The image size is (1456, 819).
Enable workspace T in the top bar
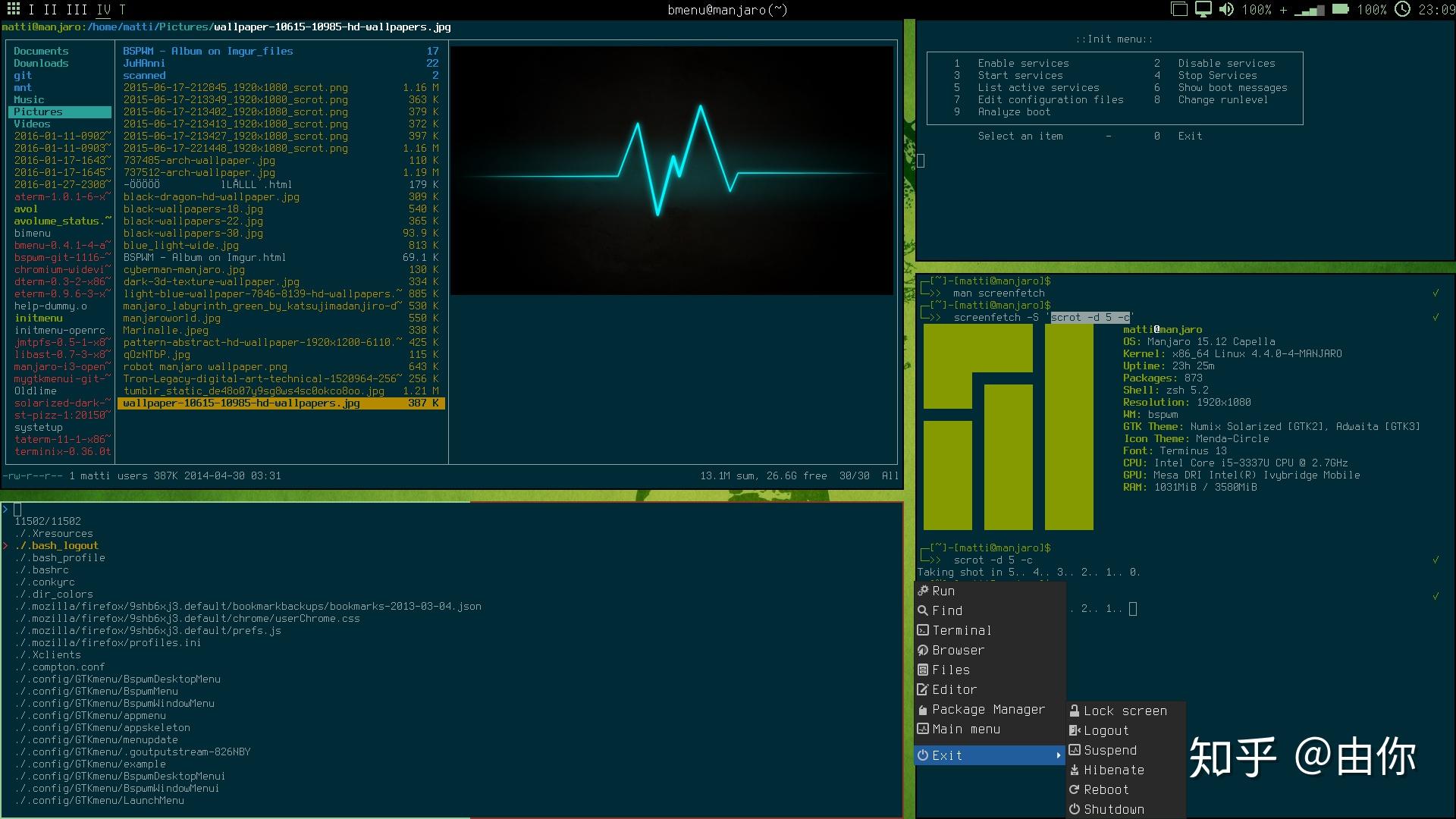tap(121, 10)
